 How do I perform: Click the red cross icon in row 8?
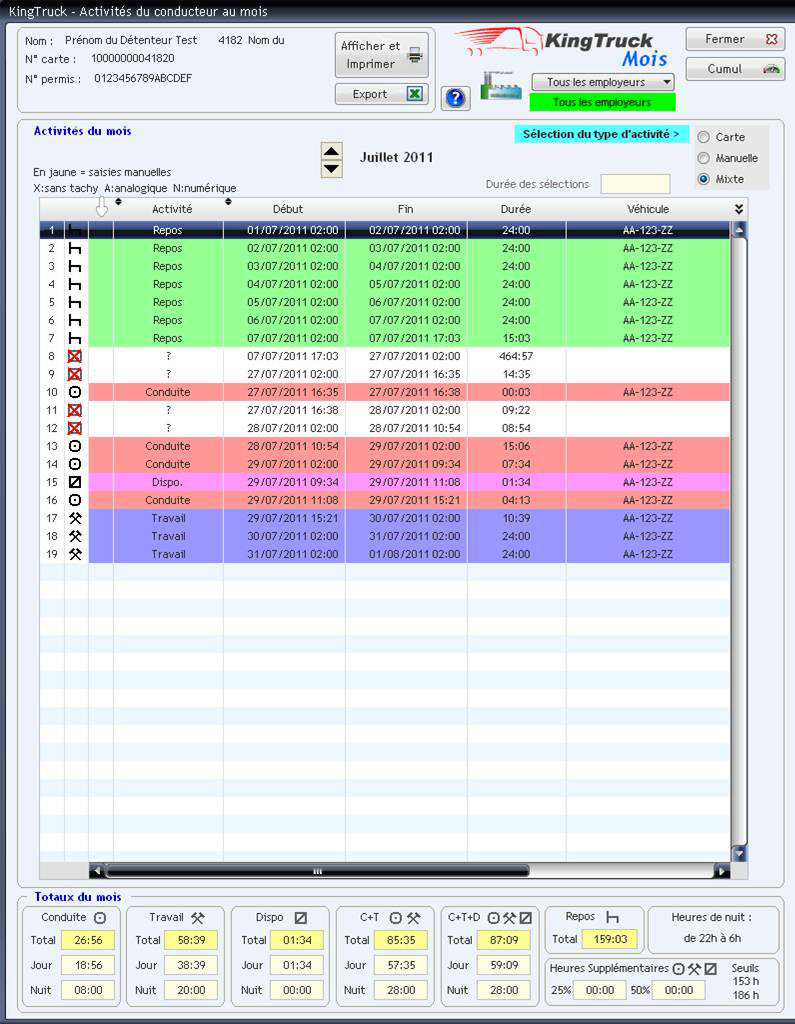[x=75, y=356]
